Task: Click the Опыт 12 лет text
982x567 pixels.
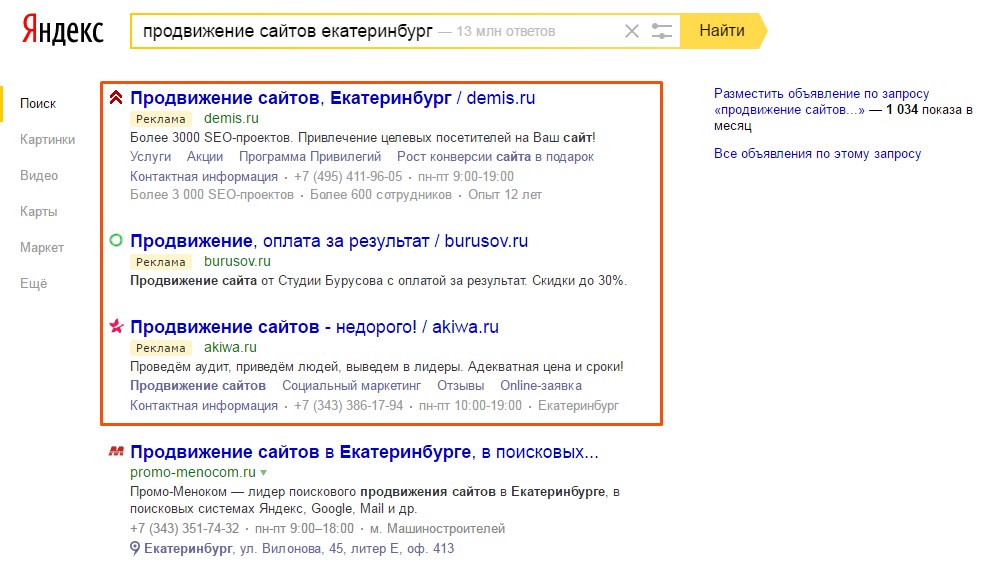Action: tap(505, 195)
